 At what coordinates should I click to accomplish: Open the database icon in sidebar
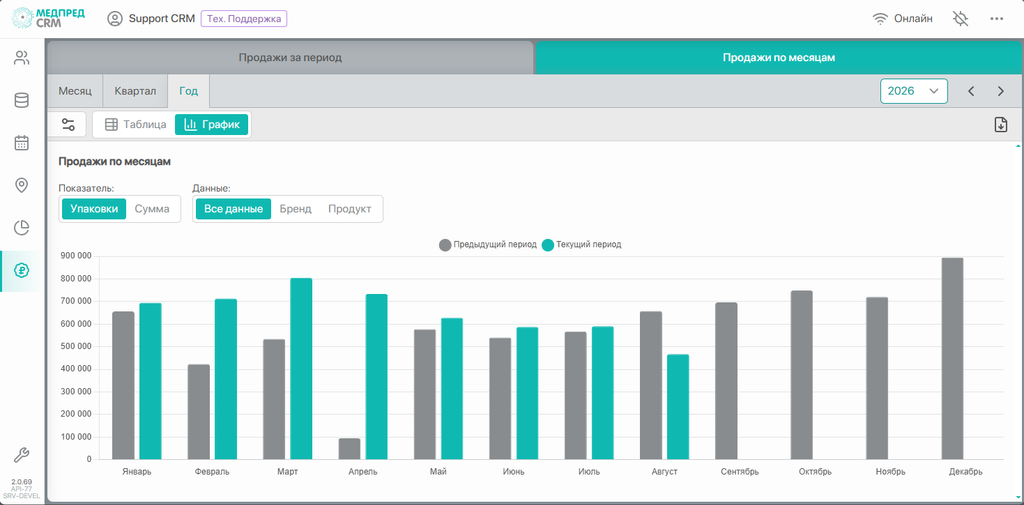pos(22,101)
